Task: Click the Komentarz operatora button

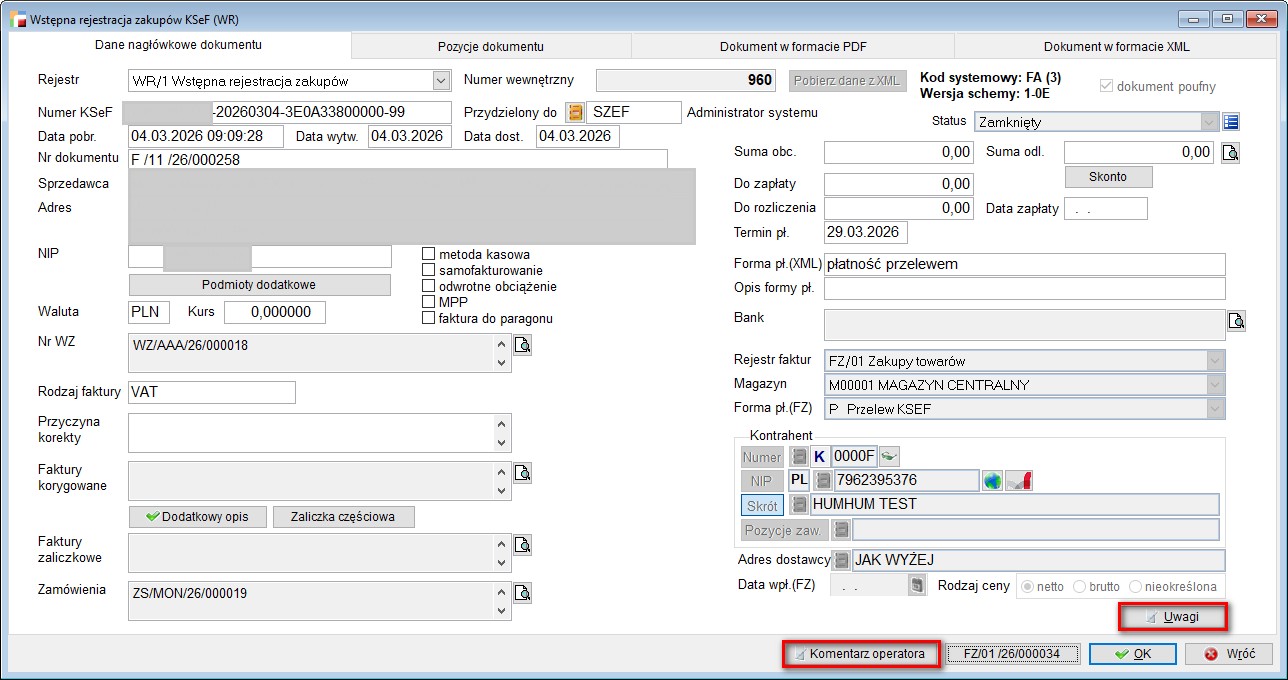Action: 861,654
